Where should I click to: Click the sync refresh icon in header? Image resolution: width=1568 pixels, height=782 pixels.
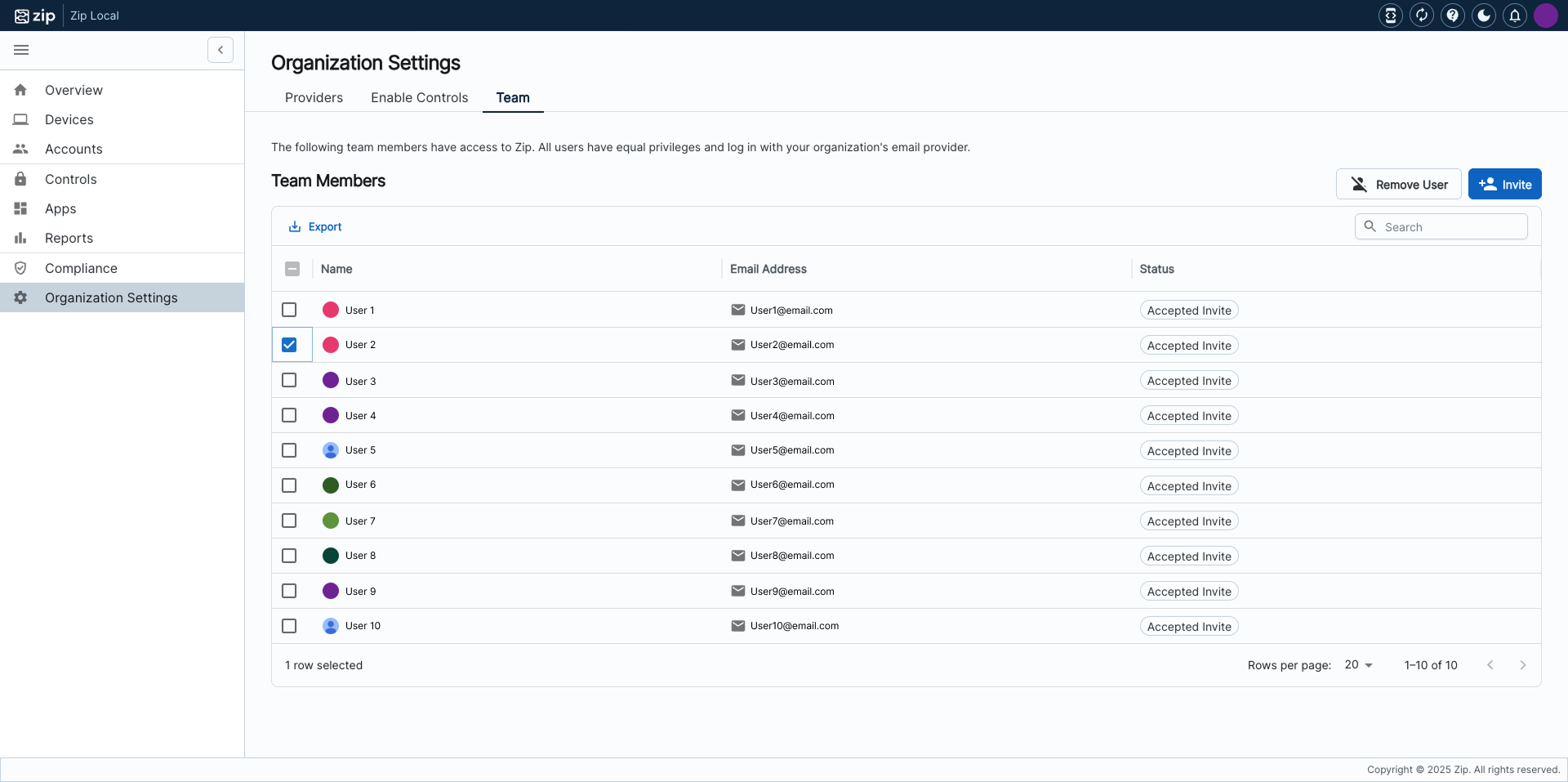coord(1421,16)
